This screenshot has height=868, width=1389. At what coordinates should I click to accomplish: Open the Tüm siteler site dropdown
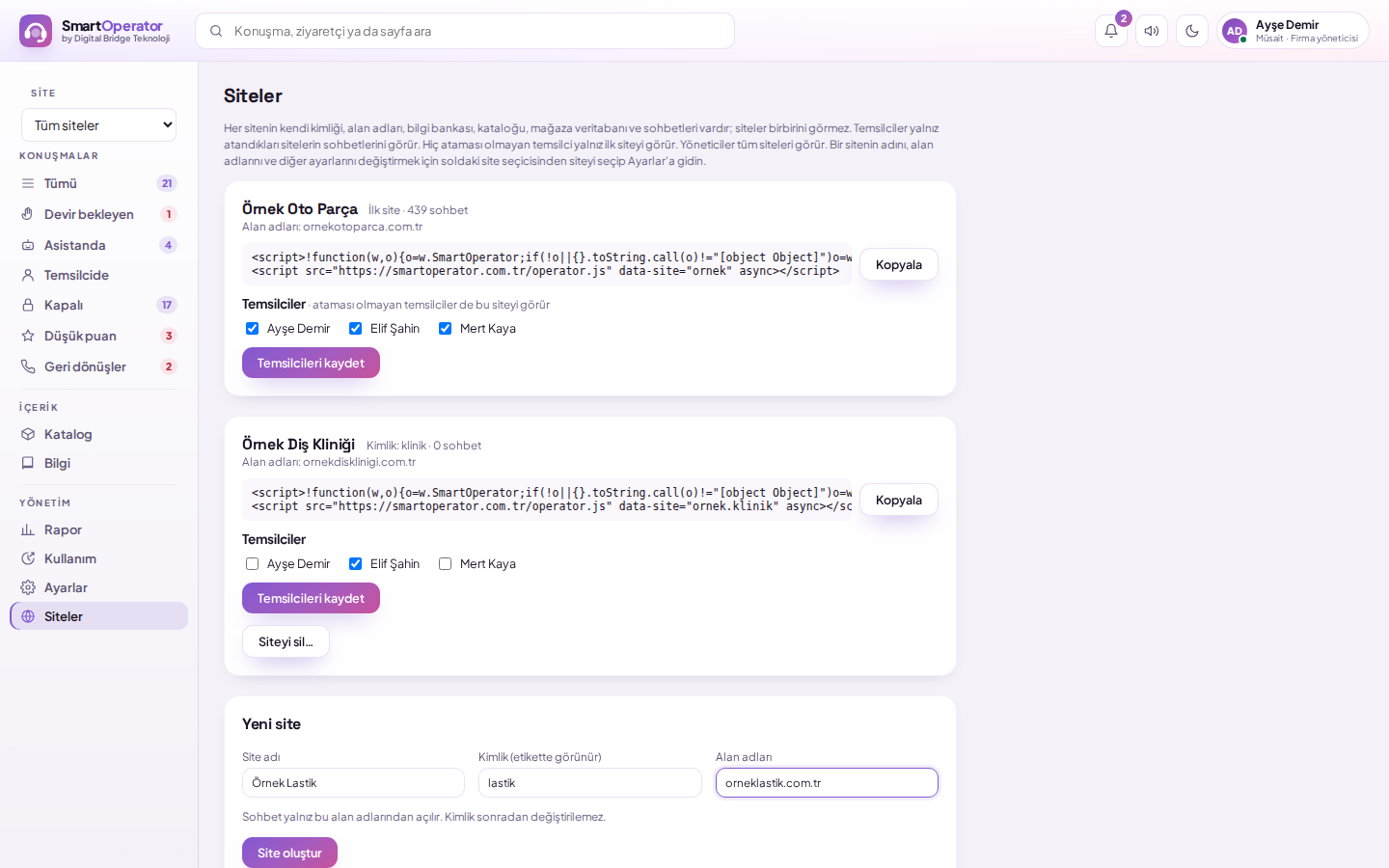tap(98, 125)
